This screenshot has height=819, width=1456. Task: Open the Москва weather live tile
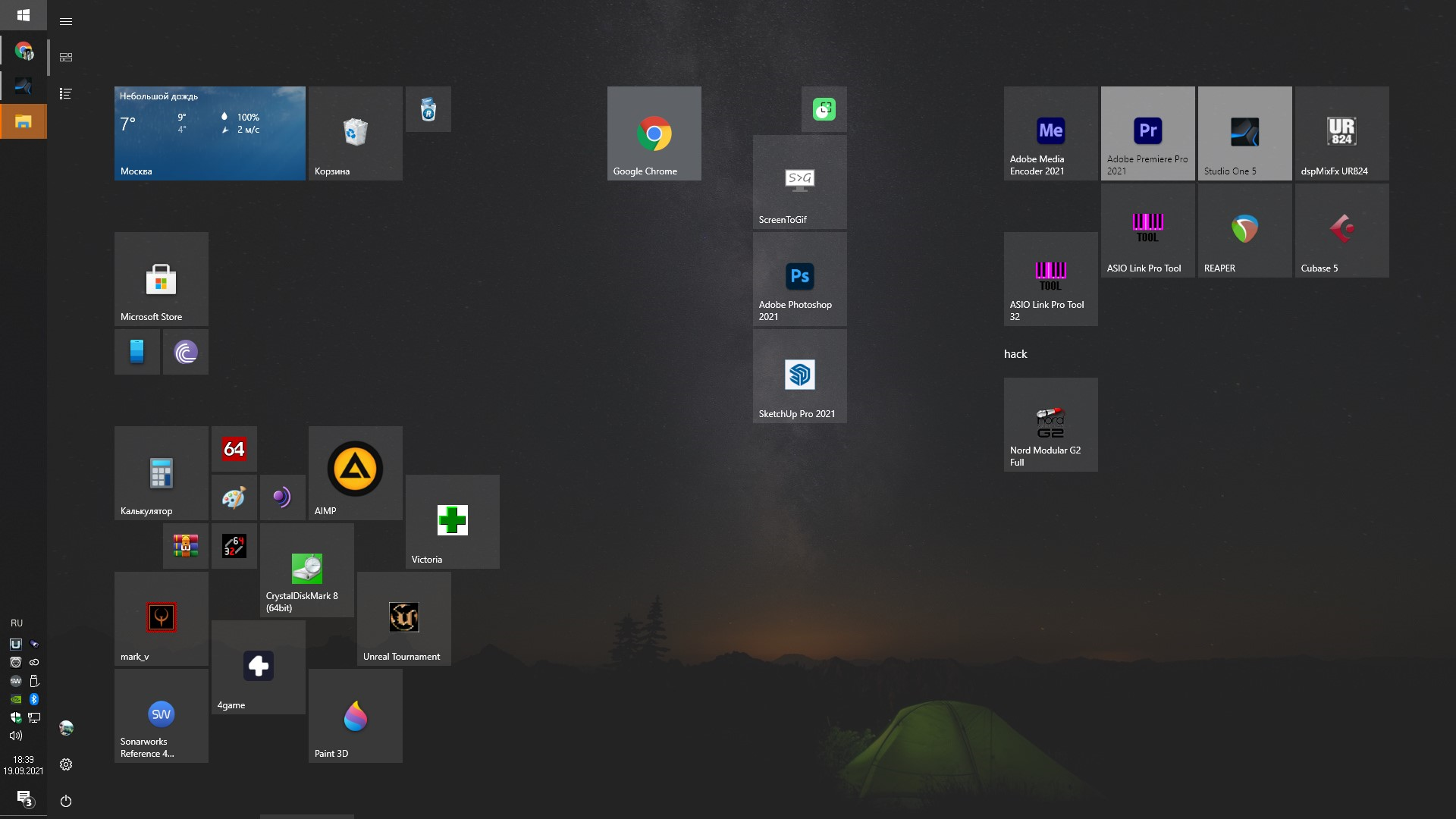coord(209,133)
